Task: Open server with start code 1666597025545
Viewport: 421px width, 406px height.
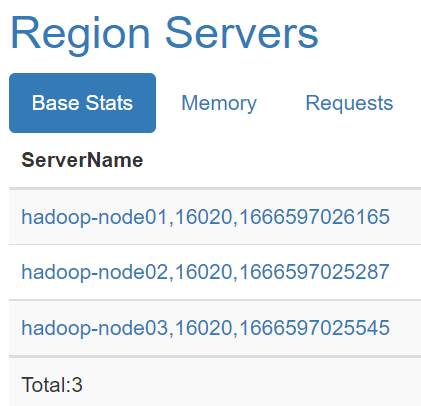Action: tap(206, 327)
